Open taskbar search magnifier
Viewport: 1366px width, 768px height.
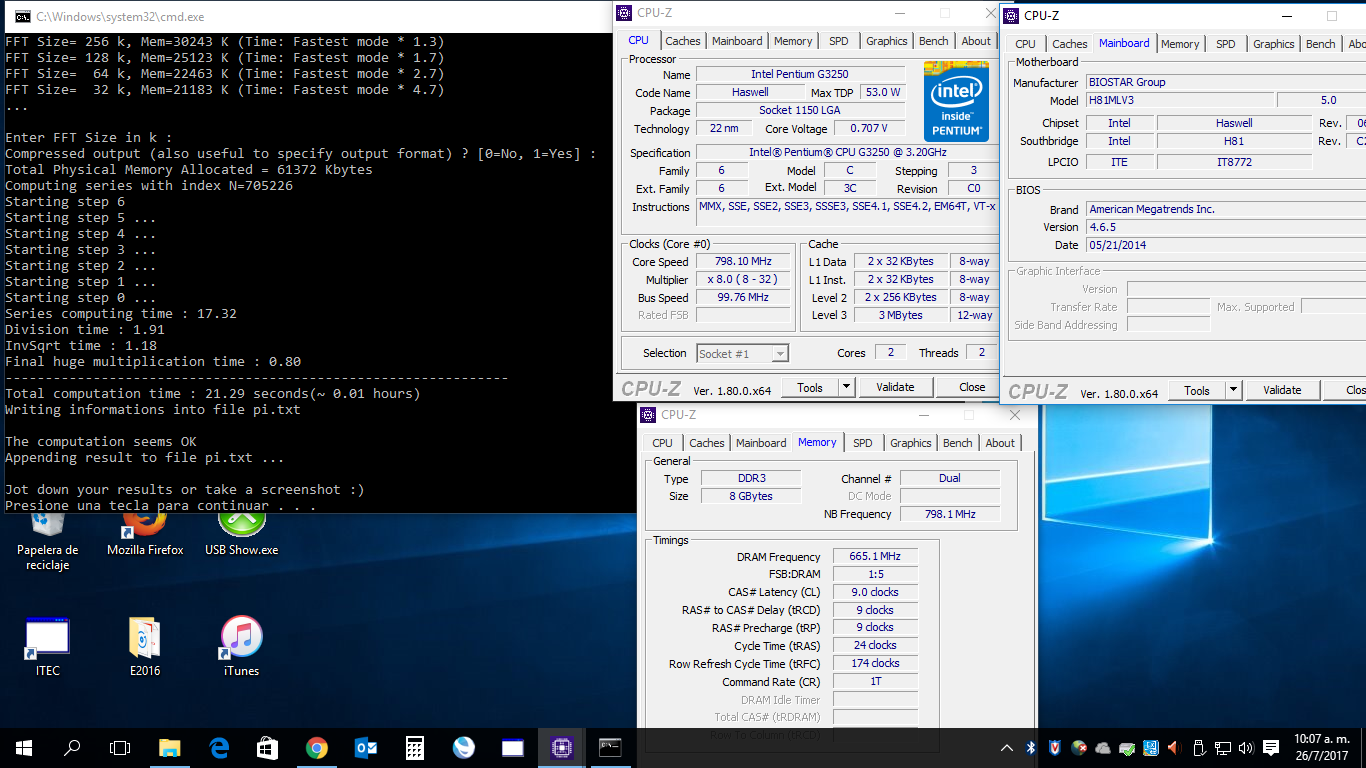[72, 748]
